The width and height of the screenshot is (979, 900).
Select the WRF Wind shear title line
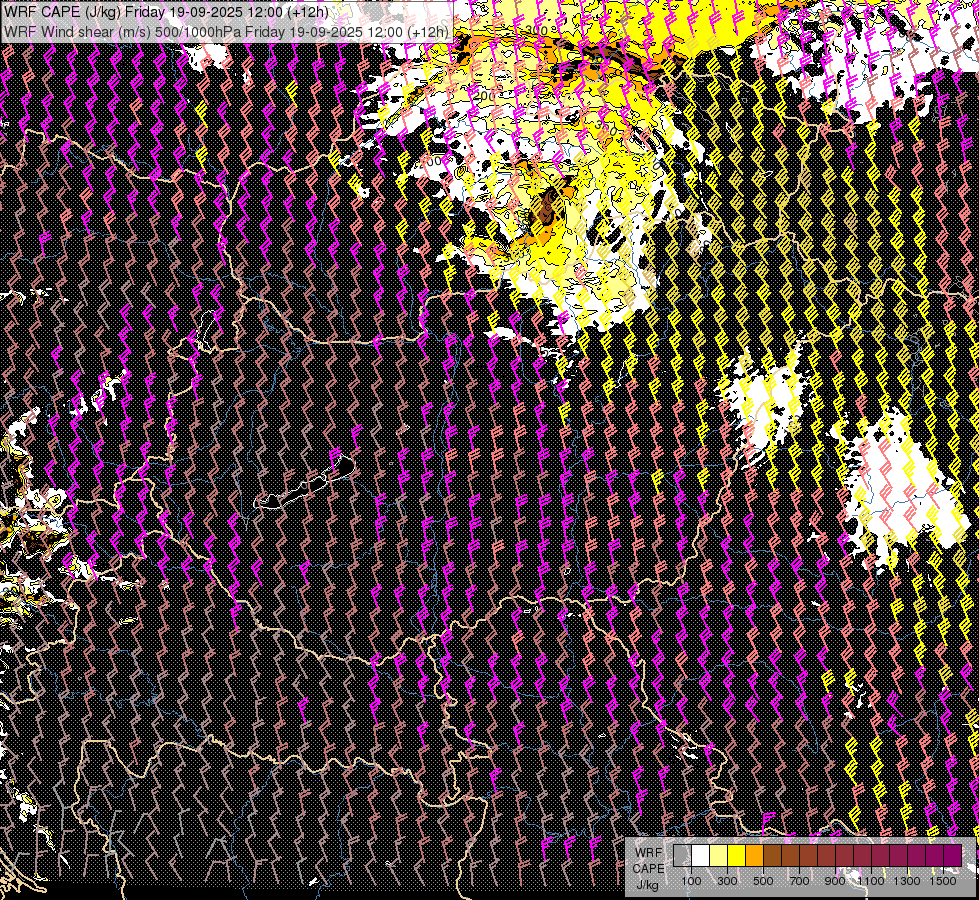click(x=226, y=32)
